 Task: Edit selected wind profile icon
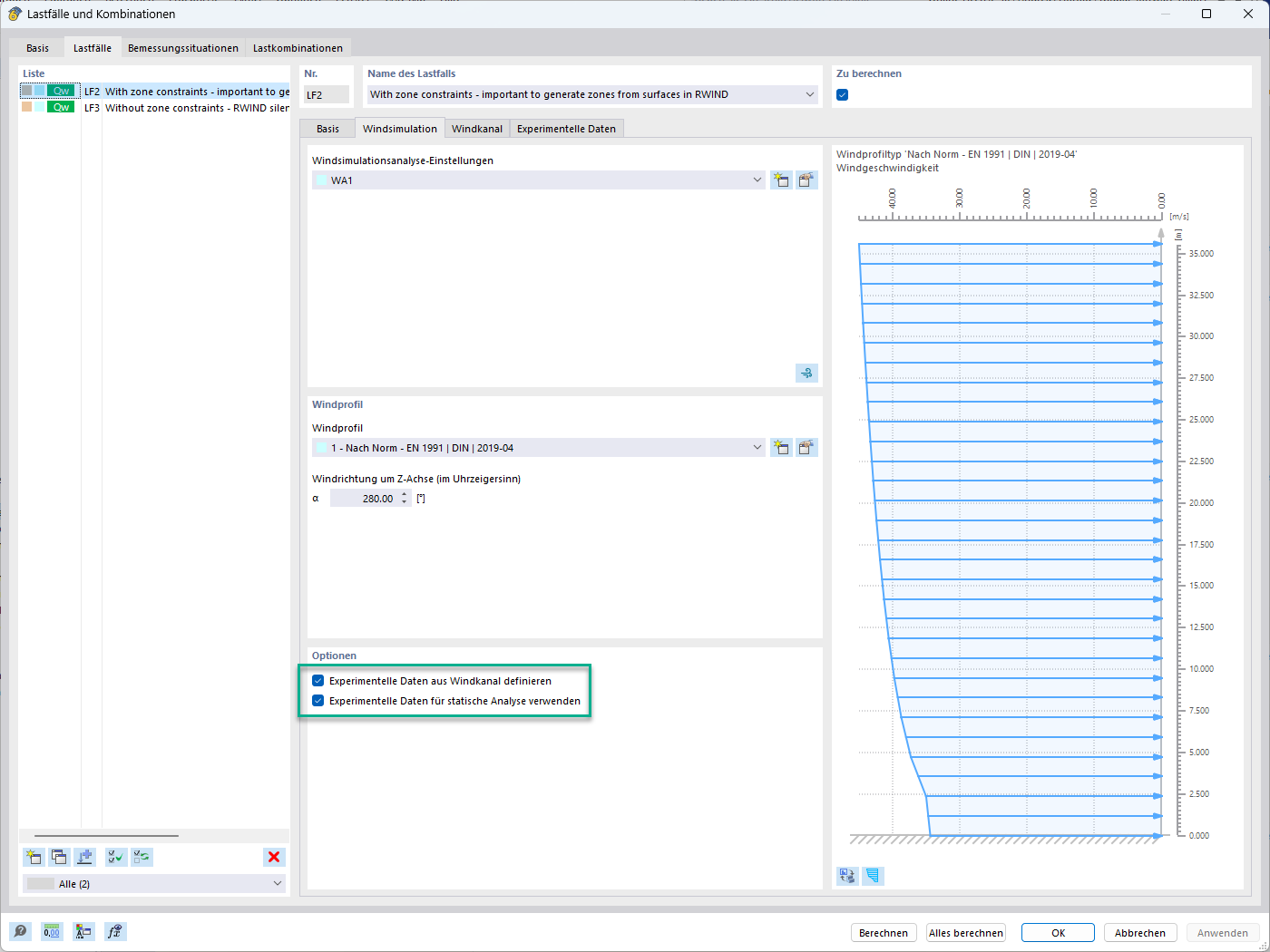point(806,447)
